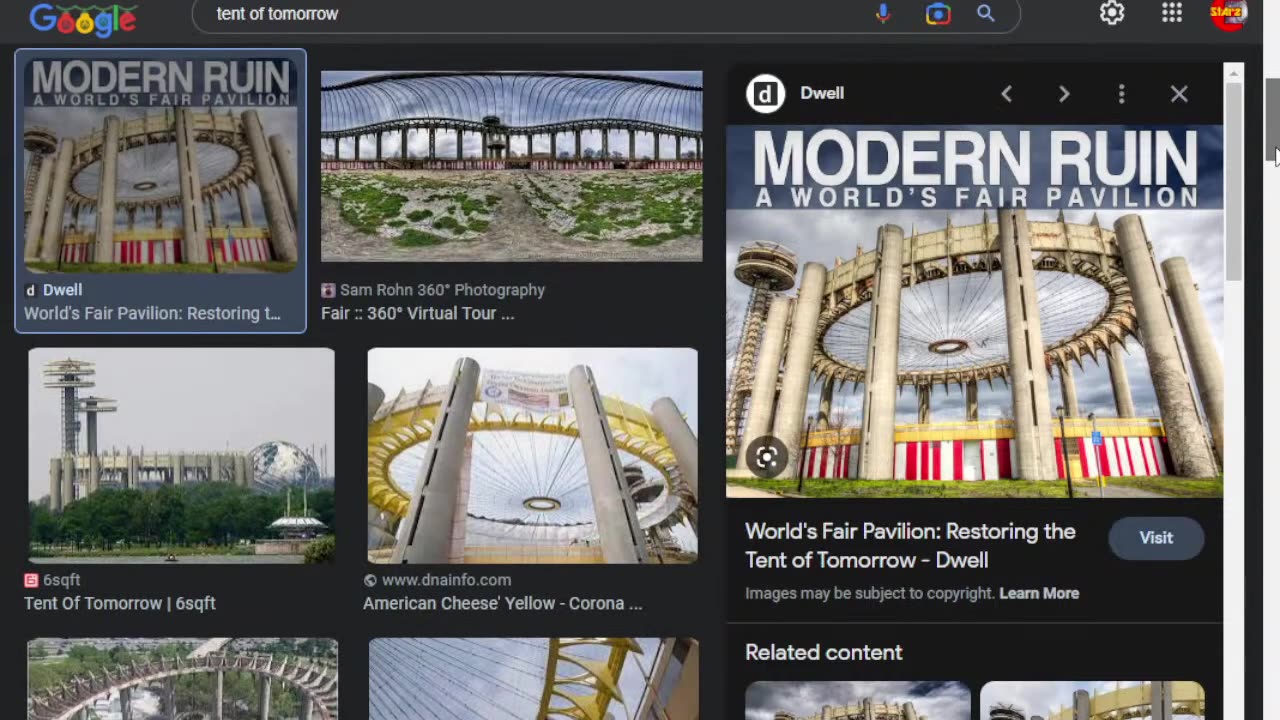
Task: Open first related content thumbnail
Action: 858,701
